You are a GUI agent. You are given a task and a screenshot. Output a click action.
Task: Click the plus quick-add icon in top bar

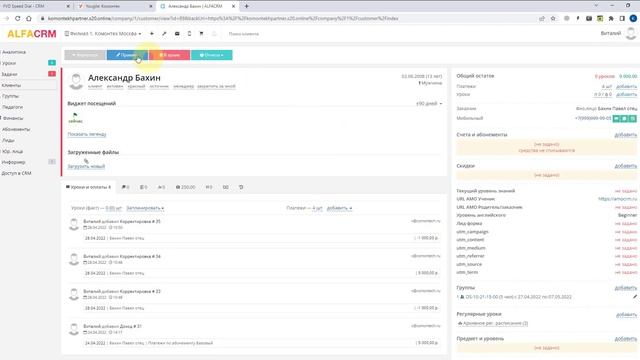152,33
